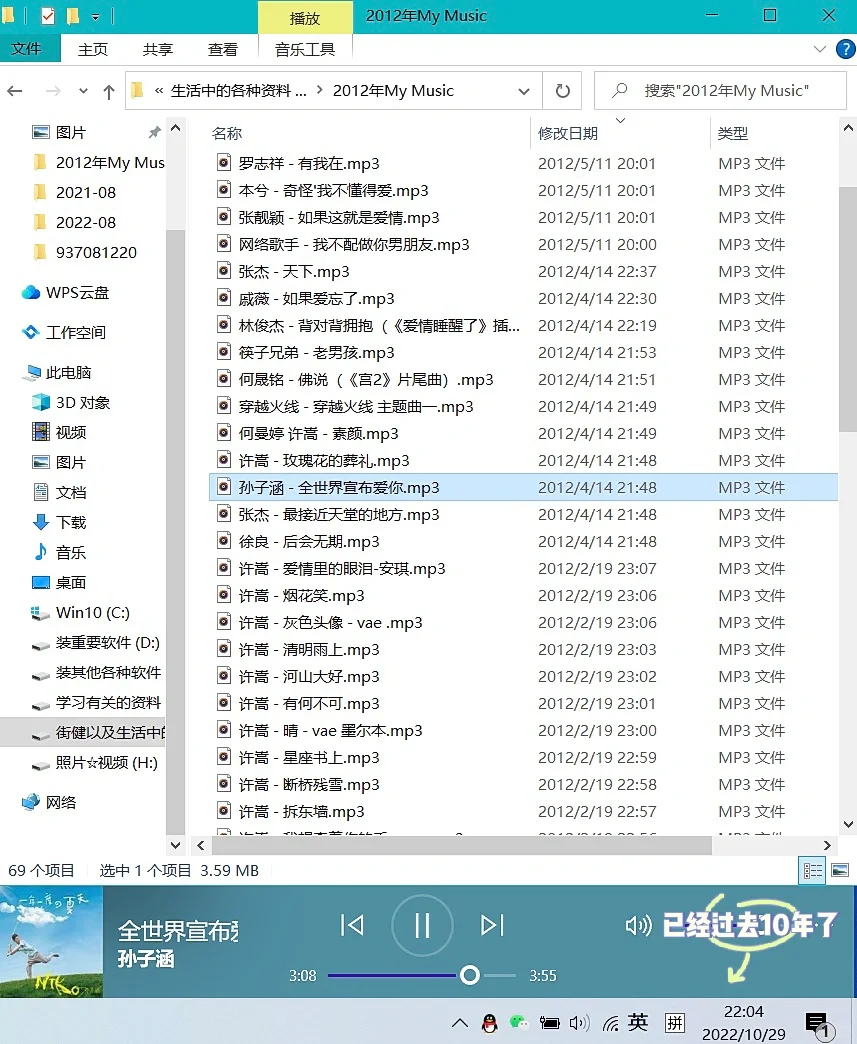The width and height of the screenshot is (857, 1044).
Task: Click inside the 搜索 search box
Action: coord(720,90)
